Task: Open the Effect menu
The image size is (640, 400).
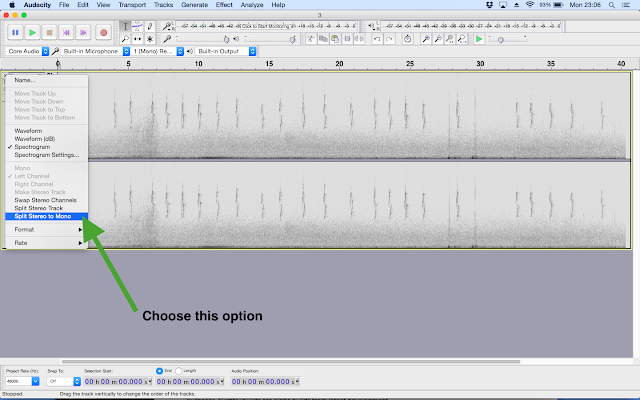Action: (x=224, y=5)
